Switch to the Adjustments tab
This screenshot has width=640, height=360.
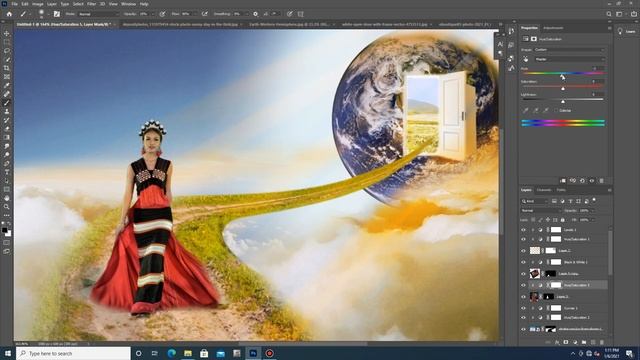(553, 28)
